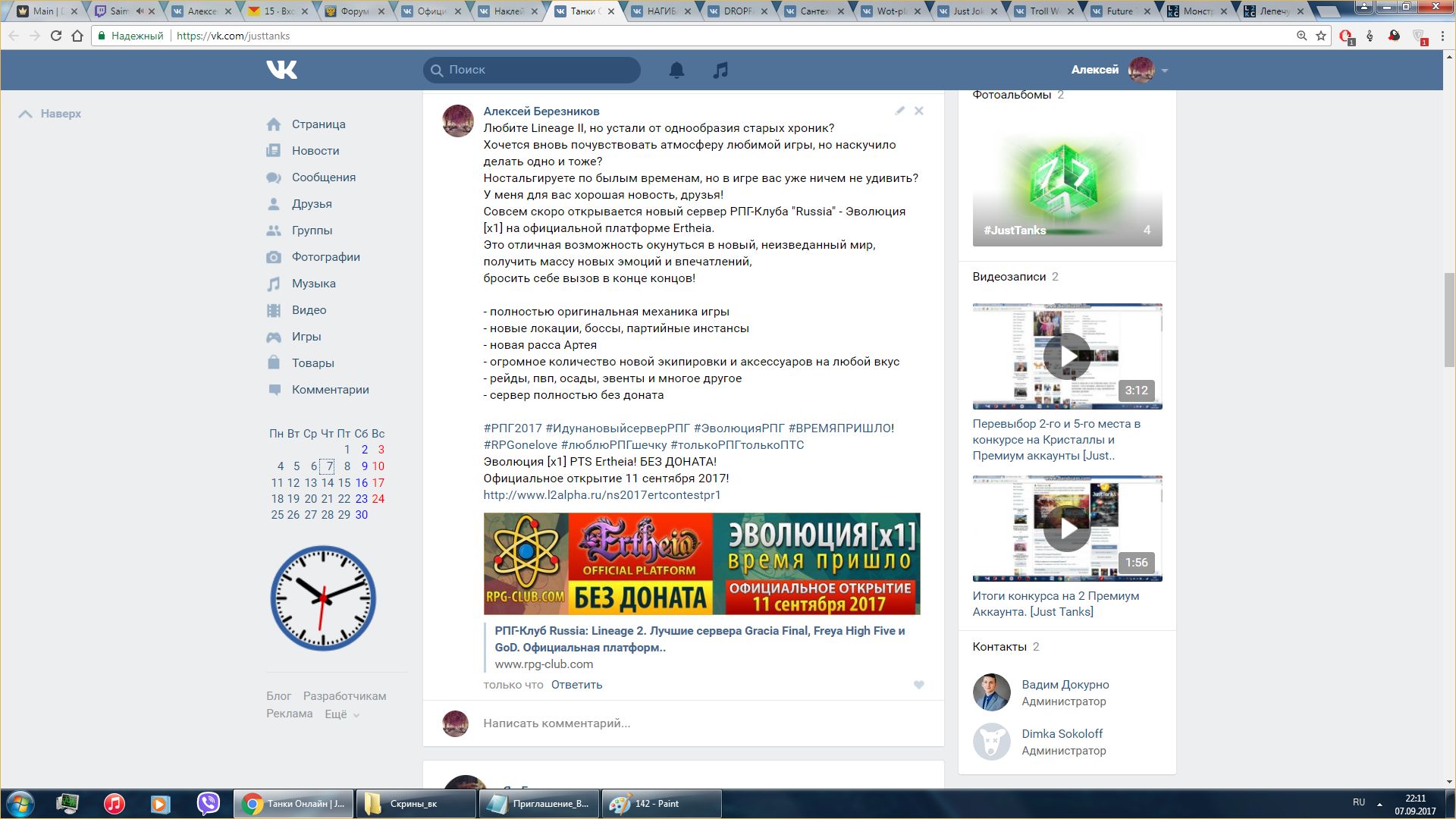Open Фотографии in left sidebar
This screenshot has width=1456, height=819.
tap(326, 257)
